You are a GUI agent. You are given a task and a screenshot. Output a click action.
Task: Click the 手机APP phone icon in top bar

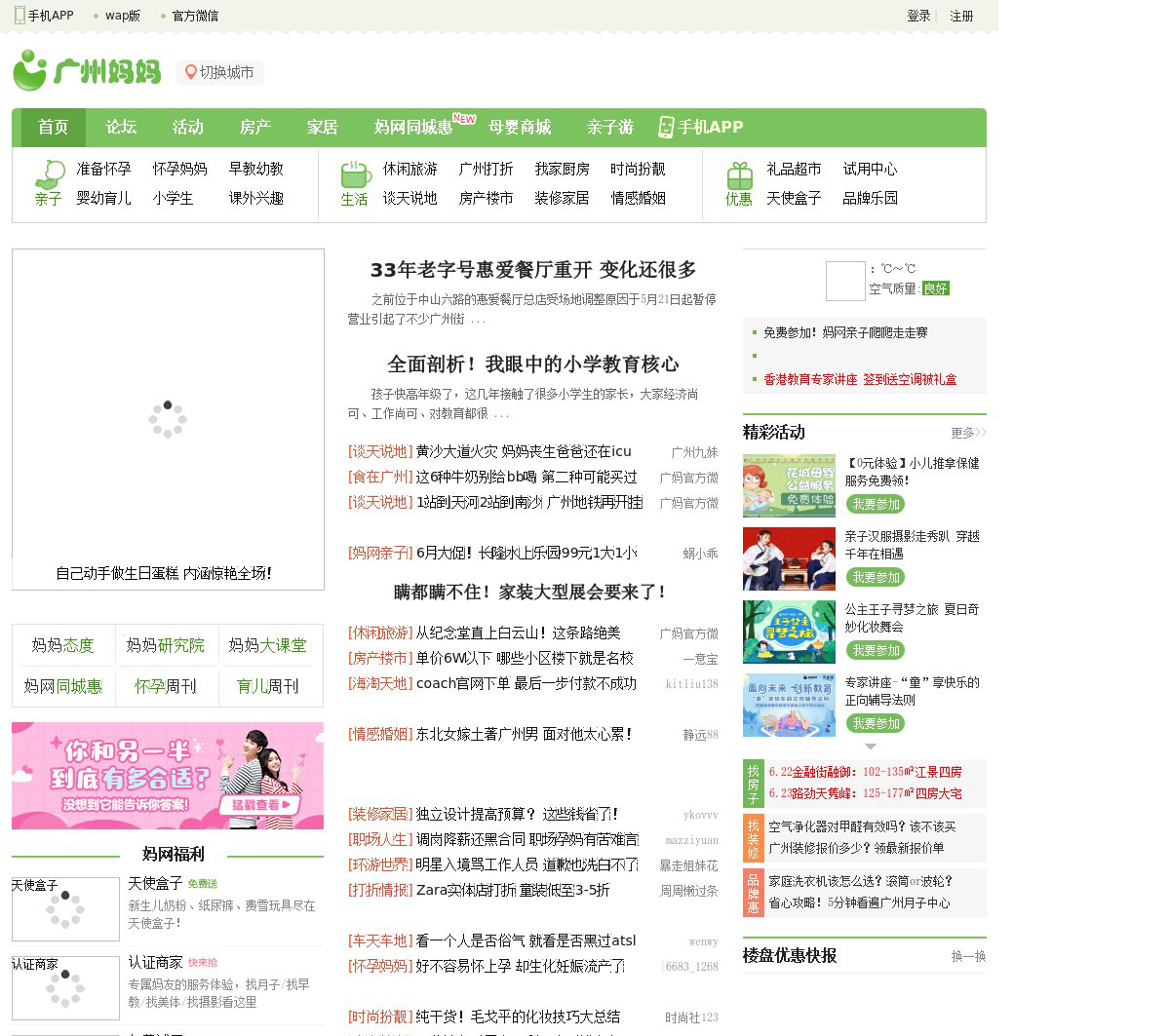19,16
